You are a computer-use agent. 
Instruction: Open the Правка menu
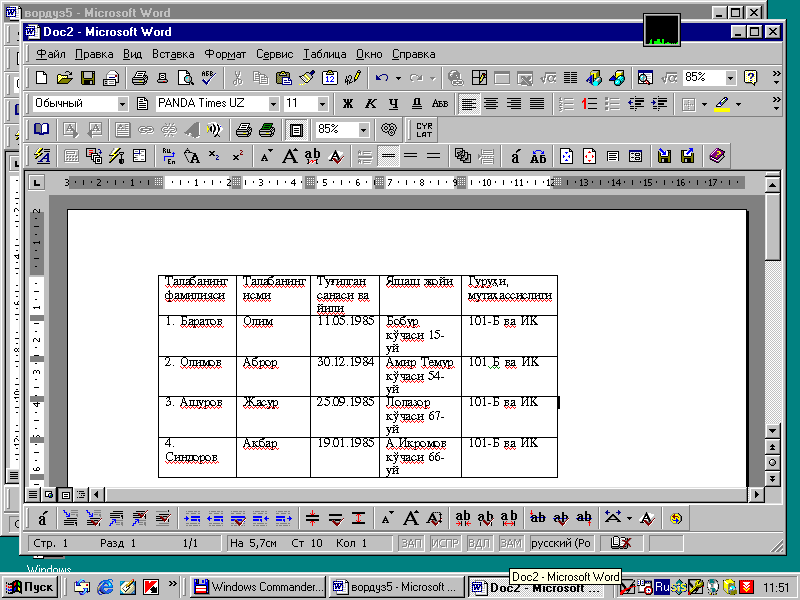tap(94, 54)
